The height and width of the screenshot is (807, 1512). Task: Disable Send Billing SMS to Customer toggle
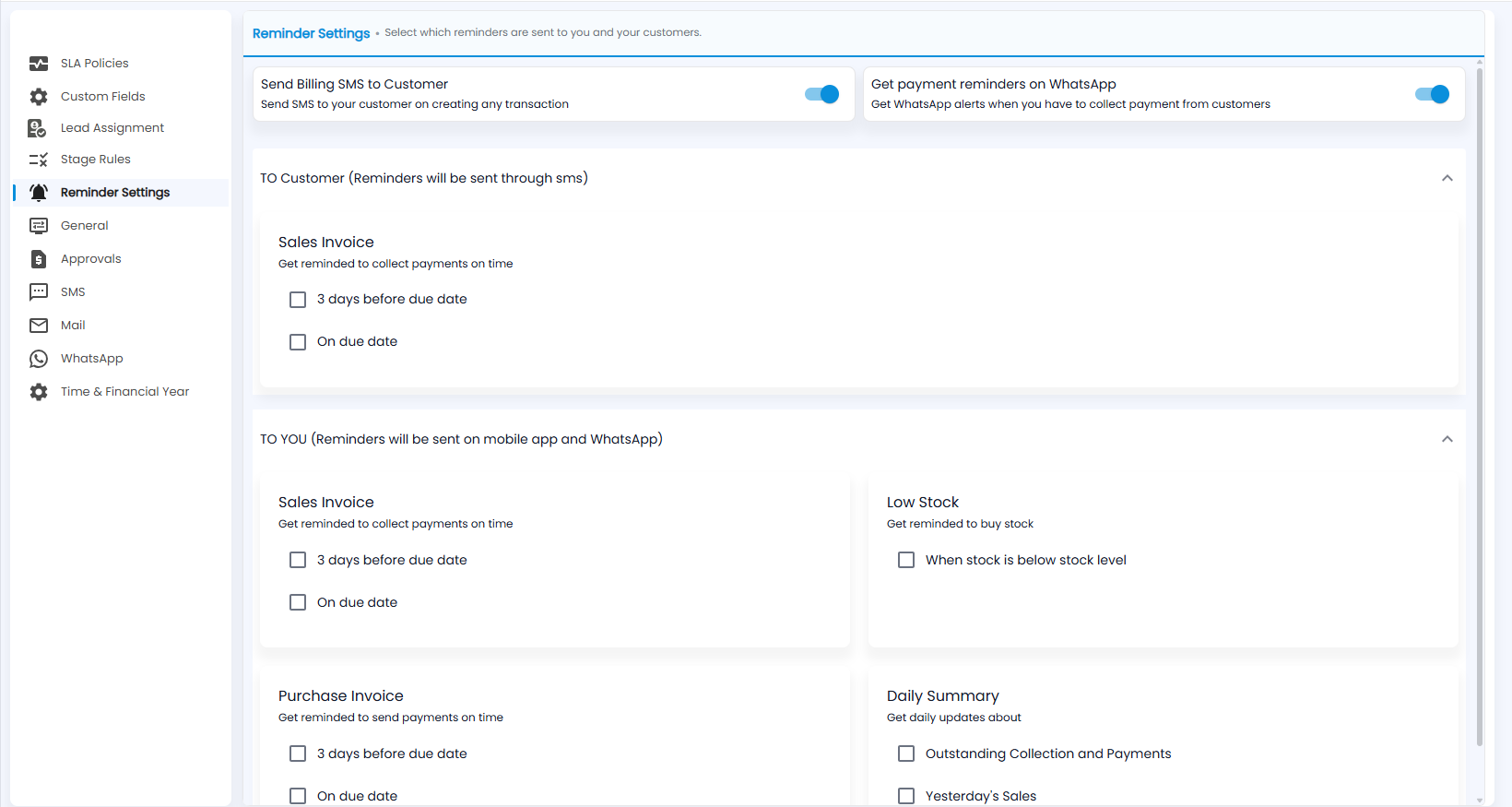point(821,94)
